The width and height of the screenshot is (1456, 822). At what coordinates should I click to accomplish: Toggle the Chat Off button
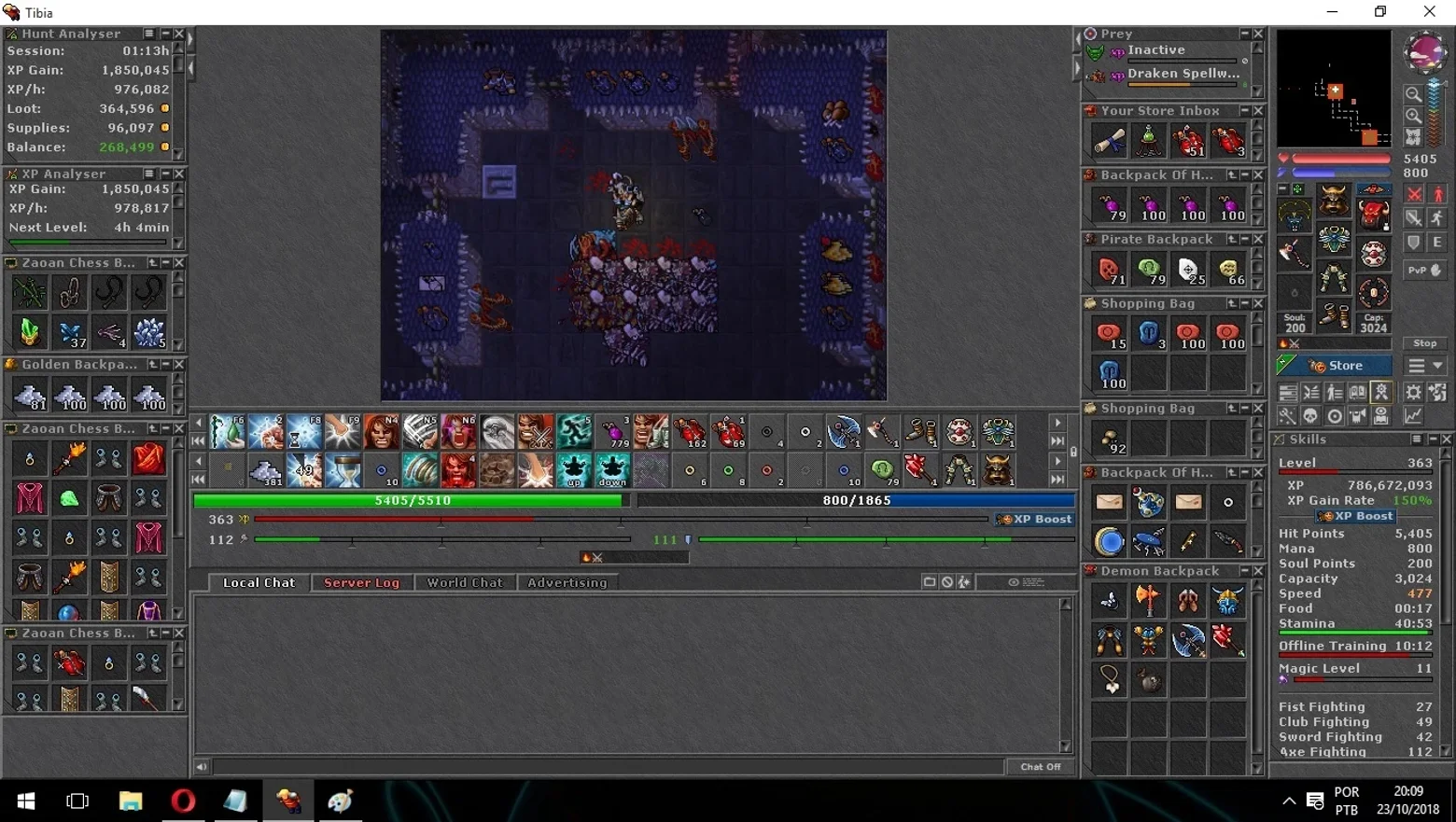pyautogui.click(x=1041, y=767)
